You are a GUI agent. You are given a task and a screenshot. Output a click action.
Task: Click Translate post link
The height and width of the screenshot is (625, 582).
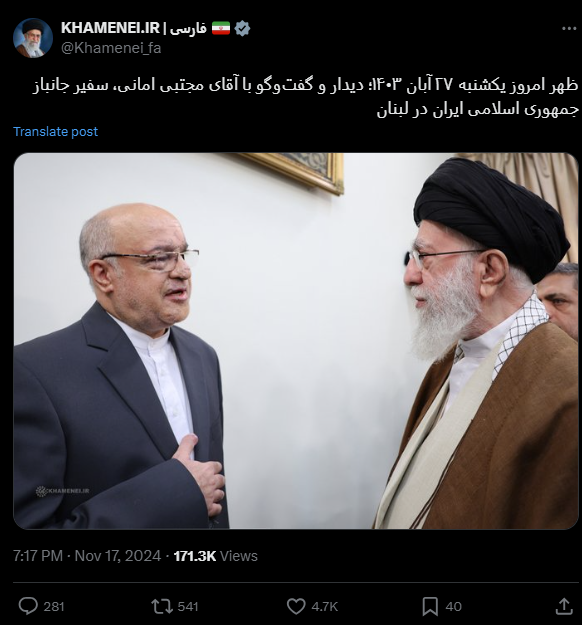(55, 132)
